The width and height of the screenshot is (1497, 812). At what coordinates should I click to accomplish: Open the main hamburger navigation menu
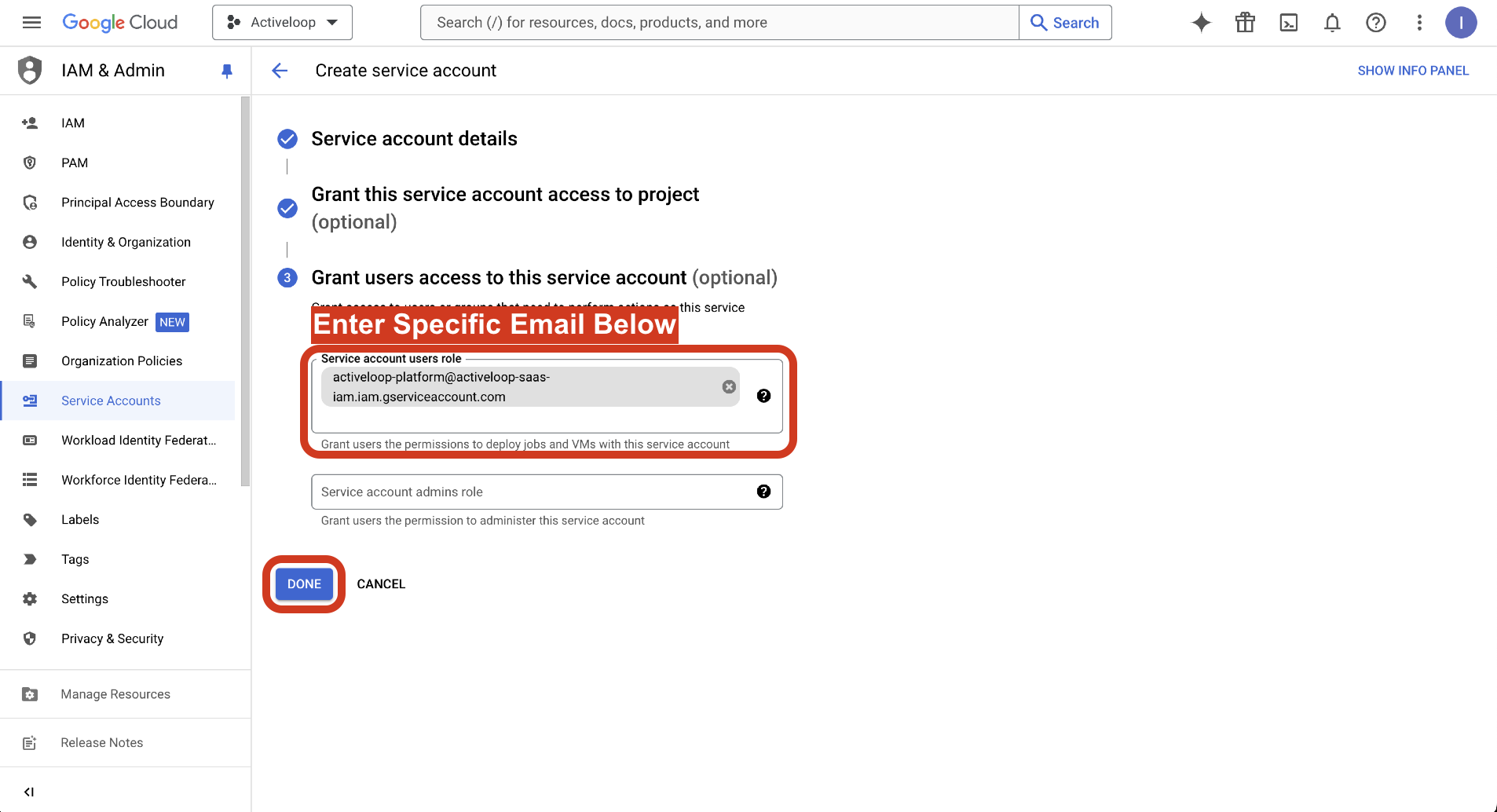click(x=32, y=23)
